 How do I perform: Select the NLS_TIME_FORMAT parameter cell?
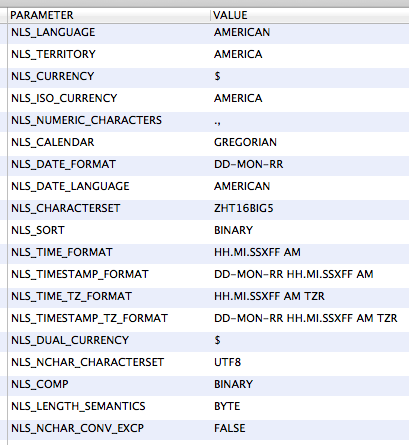pos(109,252)
